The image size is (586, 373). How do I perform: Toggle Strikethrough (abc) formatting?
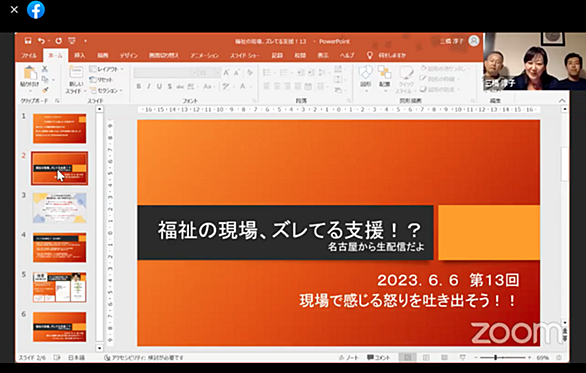[180, 87]
